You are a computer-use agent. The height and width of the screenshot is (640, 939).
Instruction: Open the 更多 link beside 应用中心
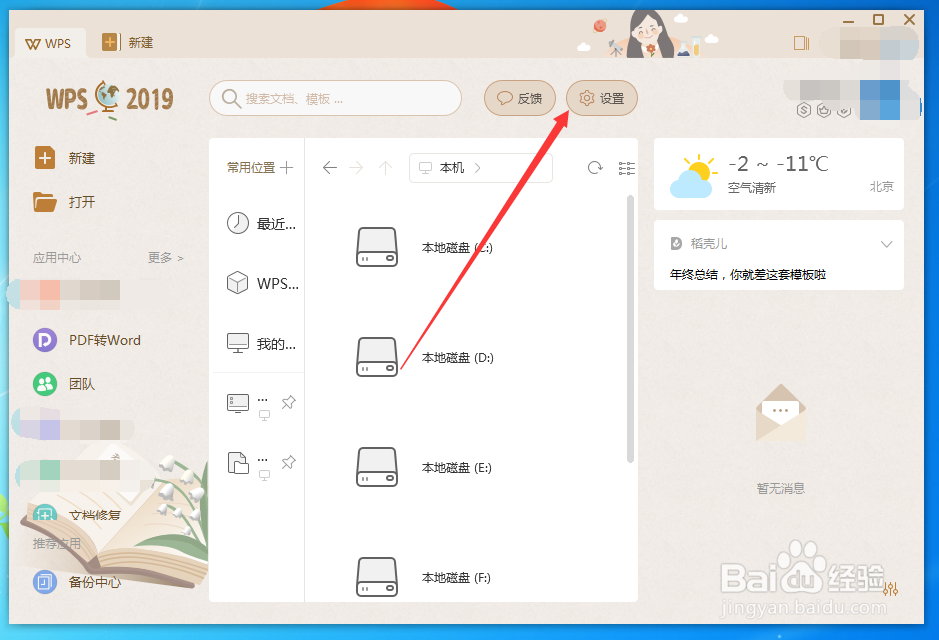tap(165, 257)
